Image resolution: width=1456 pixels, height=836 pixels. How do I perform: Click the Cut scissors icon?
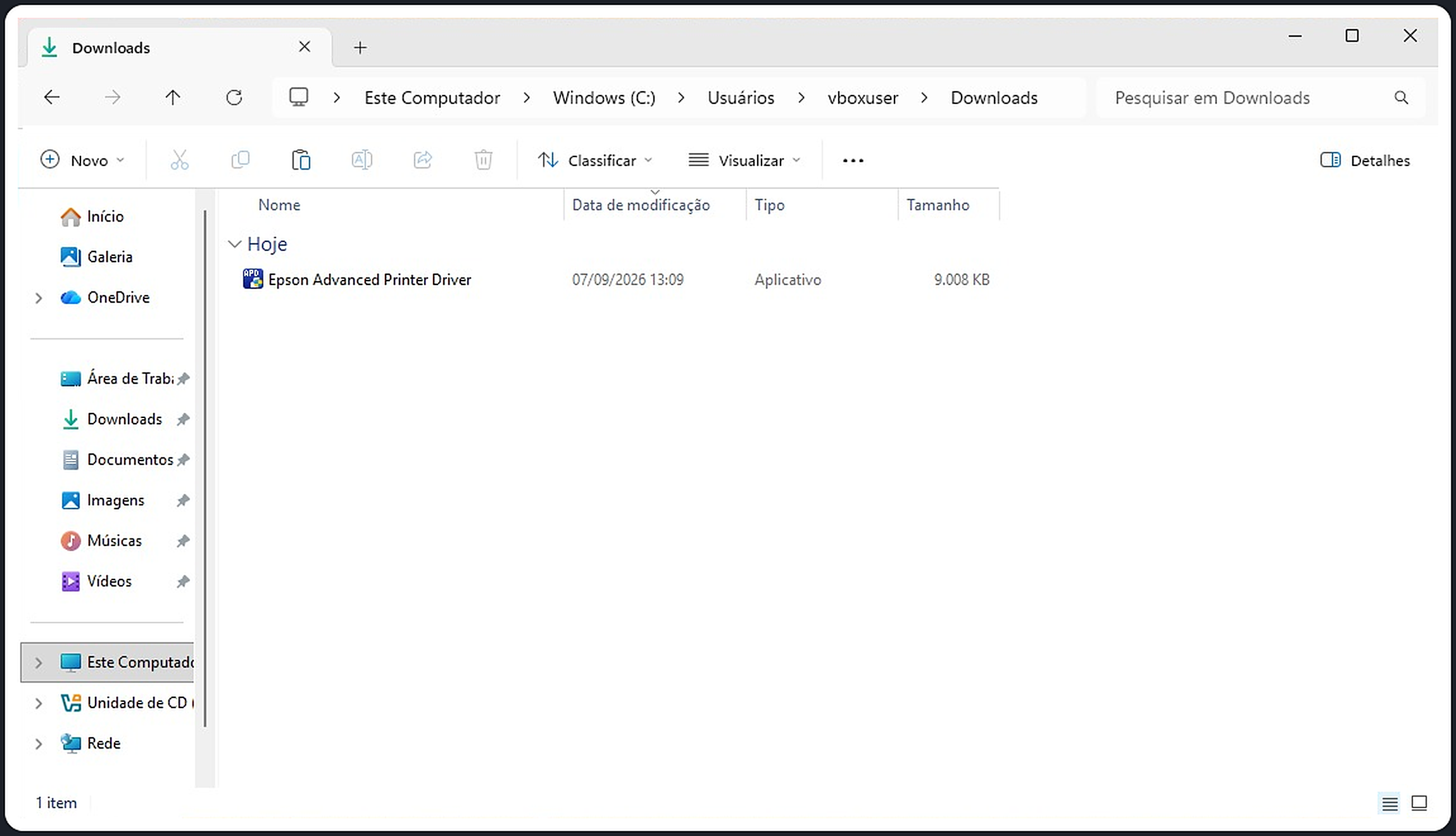click(180, 160)
